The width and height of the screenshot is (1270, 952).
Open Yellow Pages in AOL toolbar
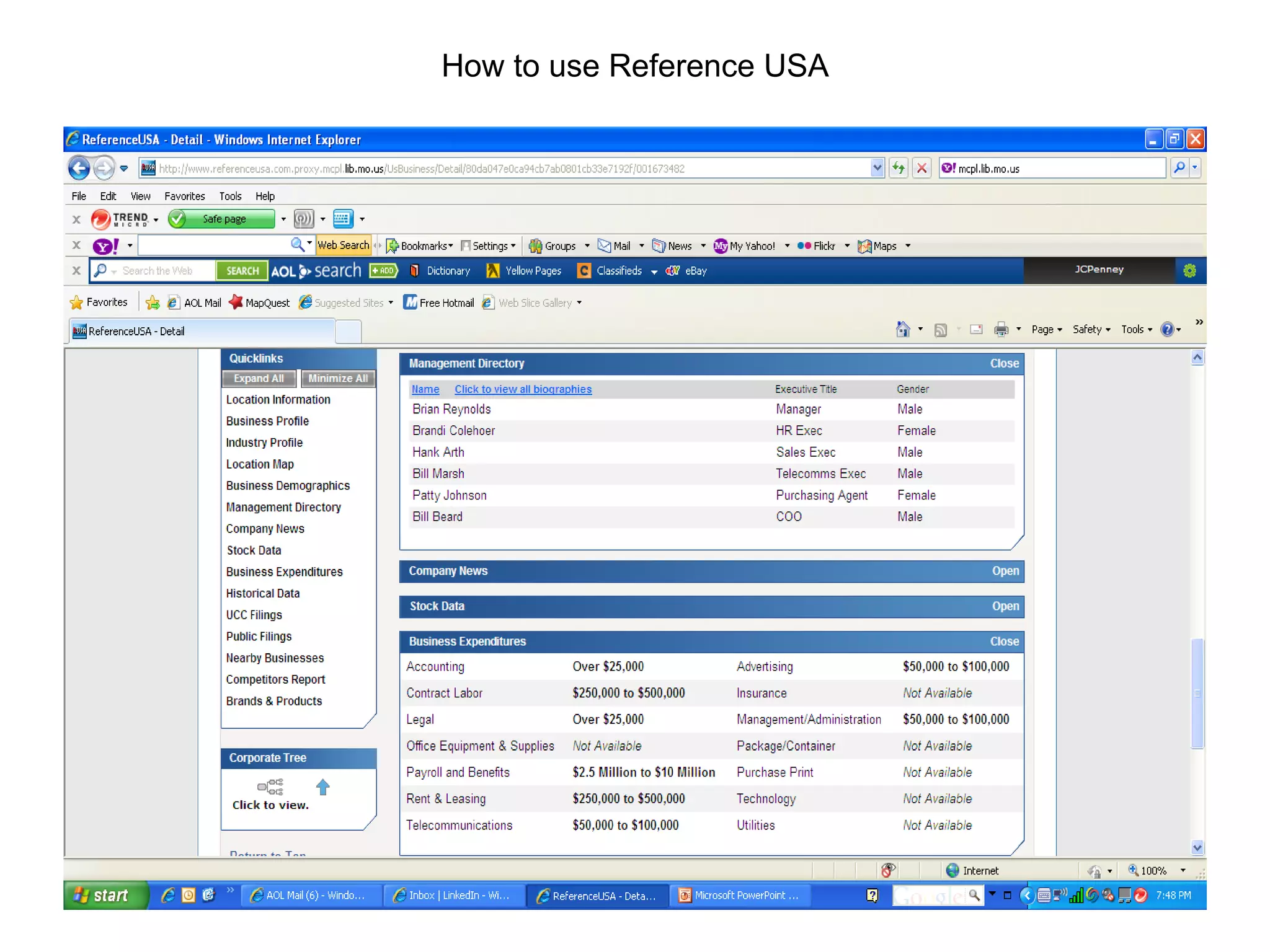524,271
